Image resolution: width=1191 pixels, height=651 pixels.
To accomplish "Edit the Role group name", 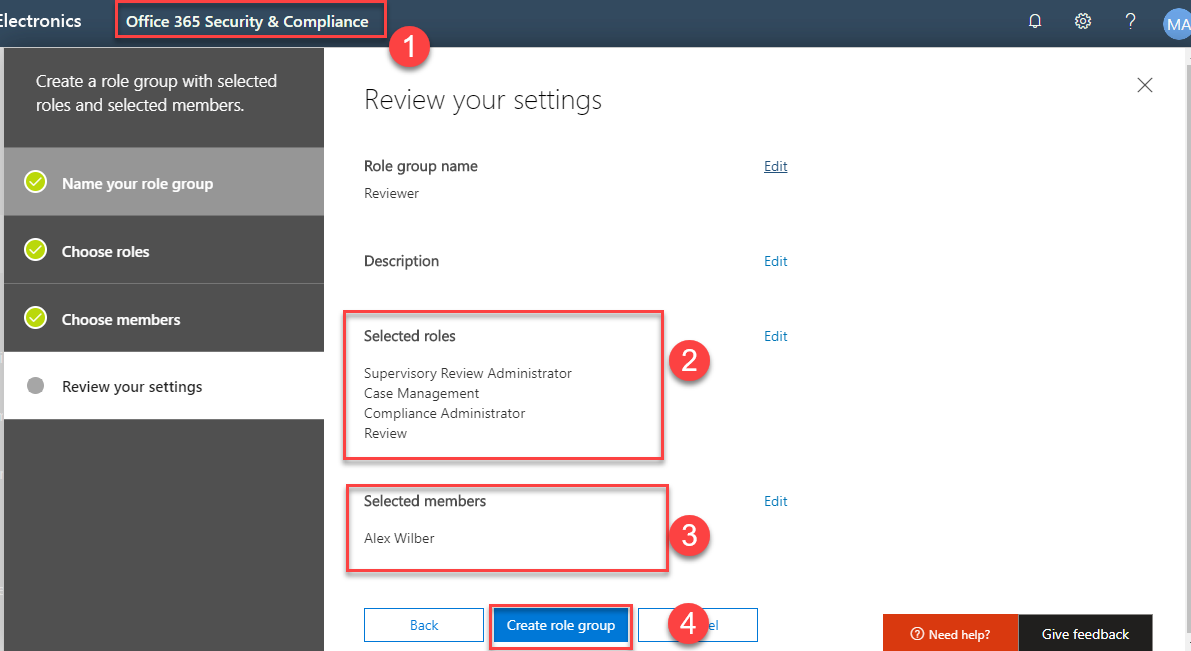I will [x=775, y=167].
